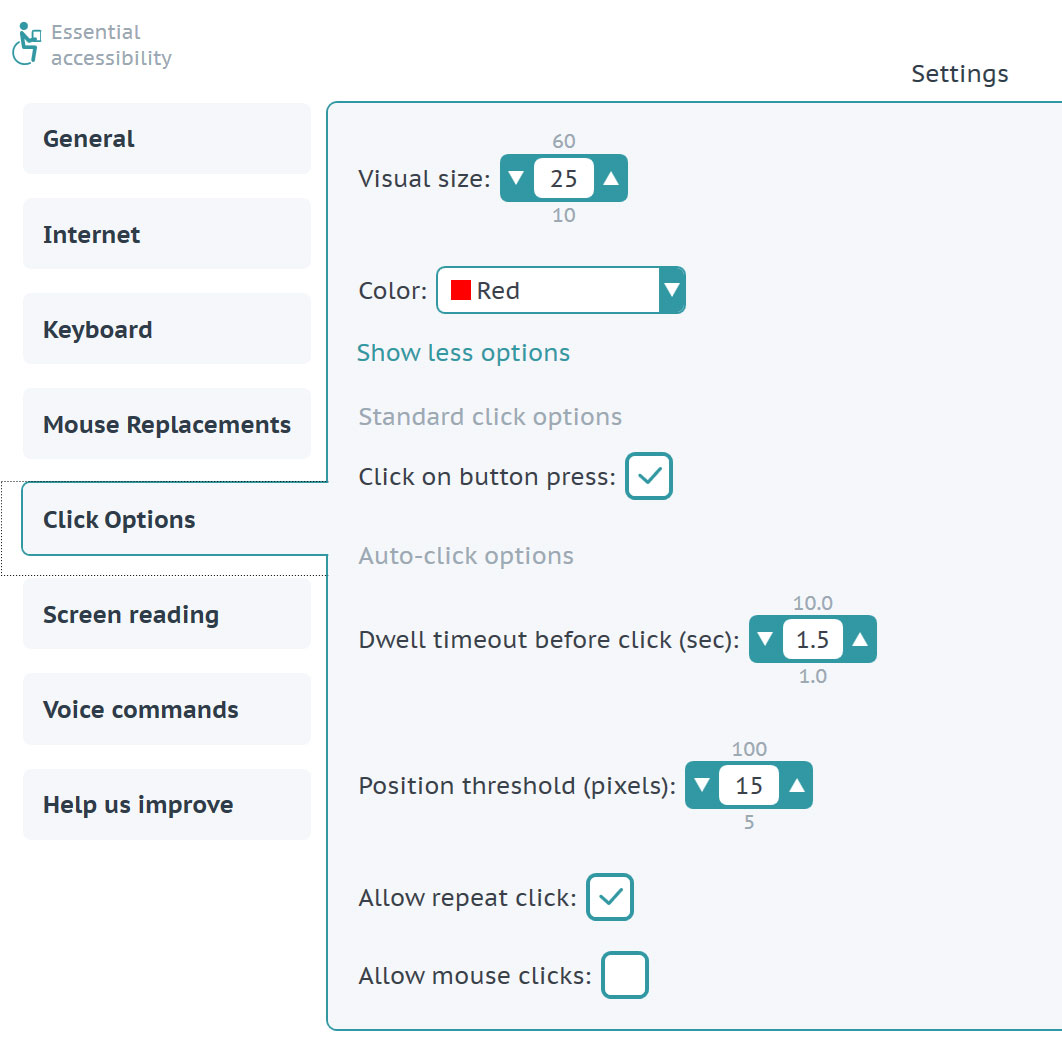The width and height of the screenshot is (1062, 1037).
Task: Enable Allow mouse clicks checkbox
Action: [625, 975]
